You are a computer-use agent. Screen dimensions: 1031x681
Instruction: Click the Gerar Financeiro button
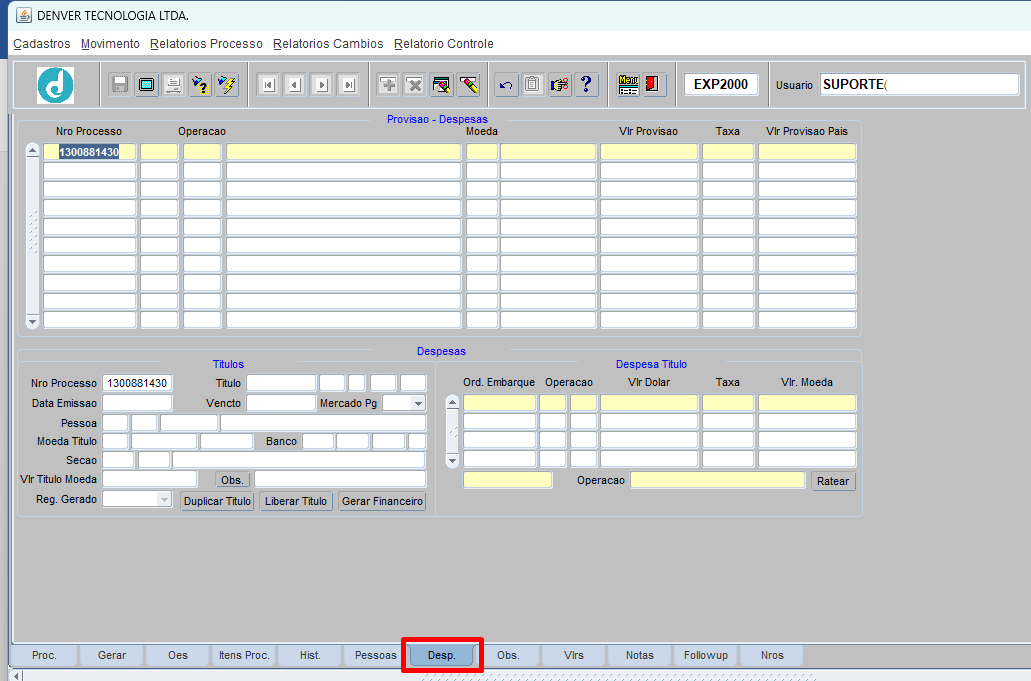[x=383, y=501]
